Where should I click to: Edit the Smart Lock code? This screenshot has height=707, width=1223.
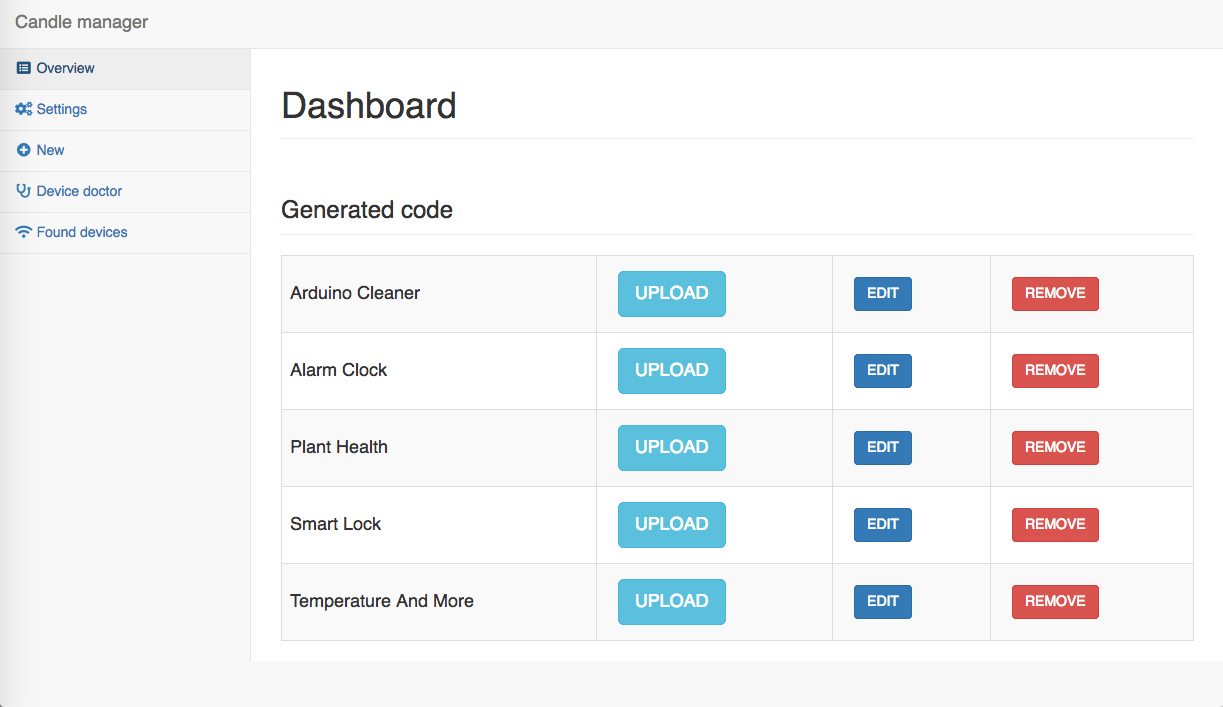[882, 525]
